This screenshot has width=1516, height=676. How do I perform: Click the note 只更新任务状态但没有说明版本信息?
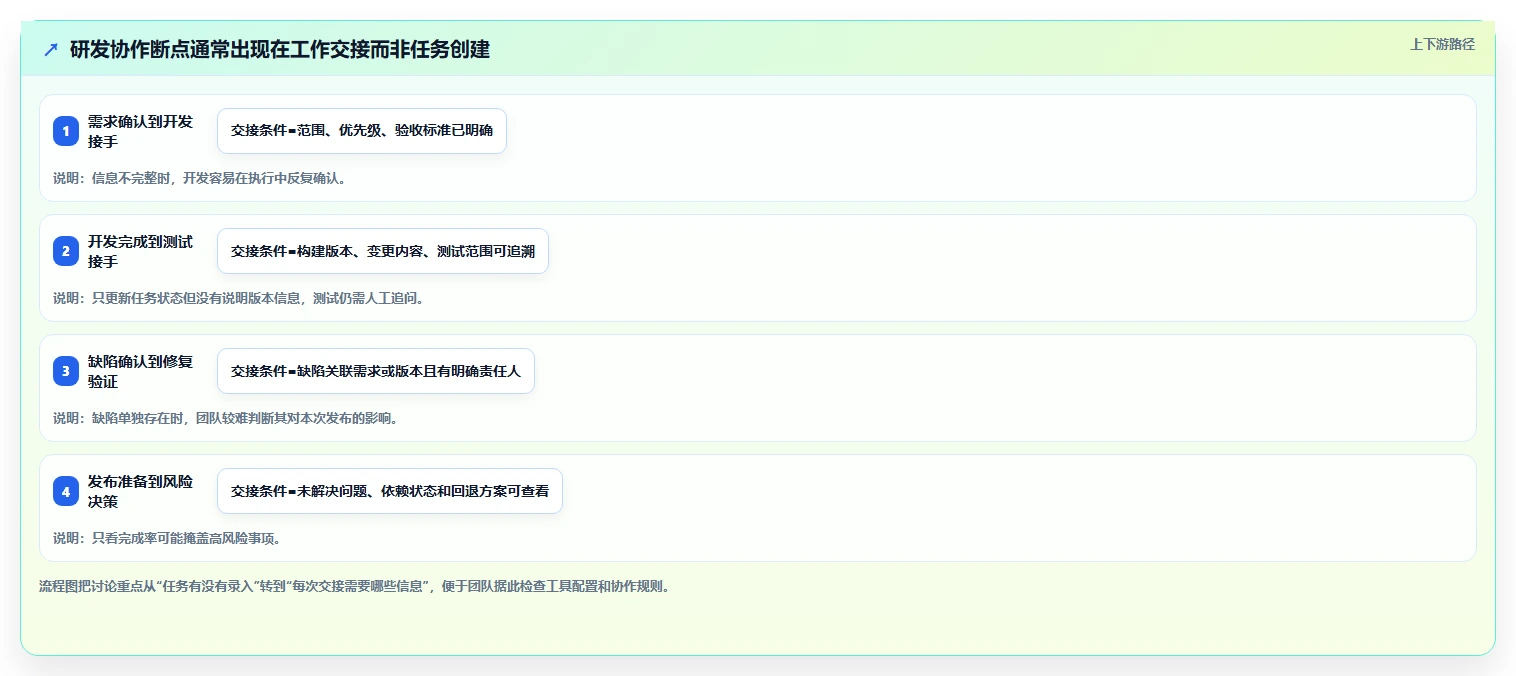[x=238, y=298]
